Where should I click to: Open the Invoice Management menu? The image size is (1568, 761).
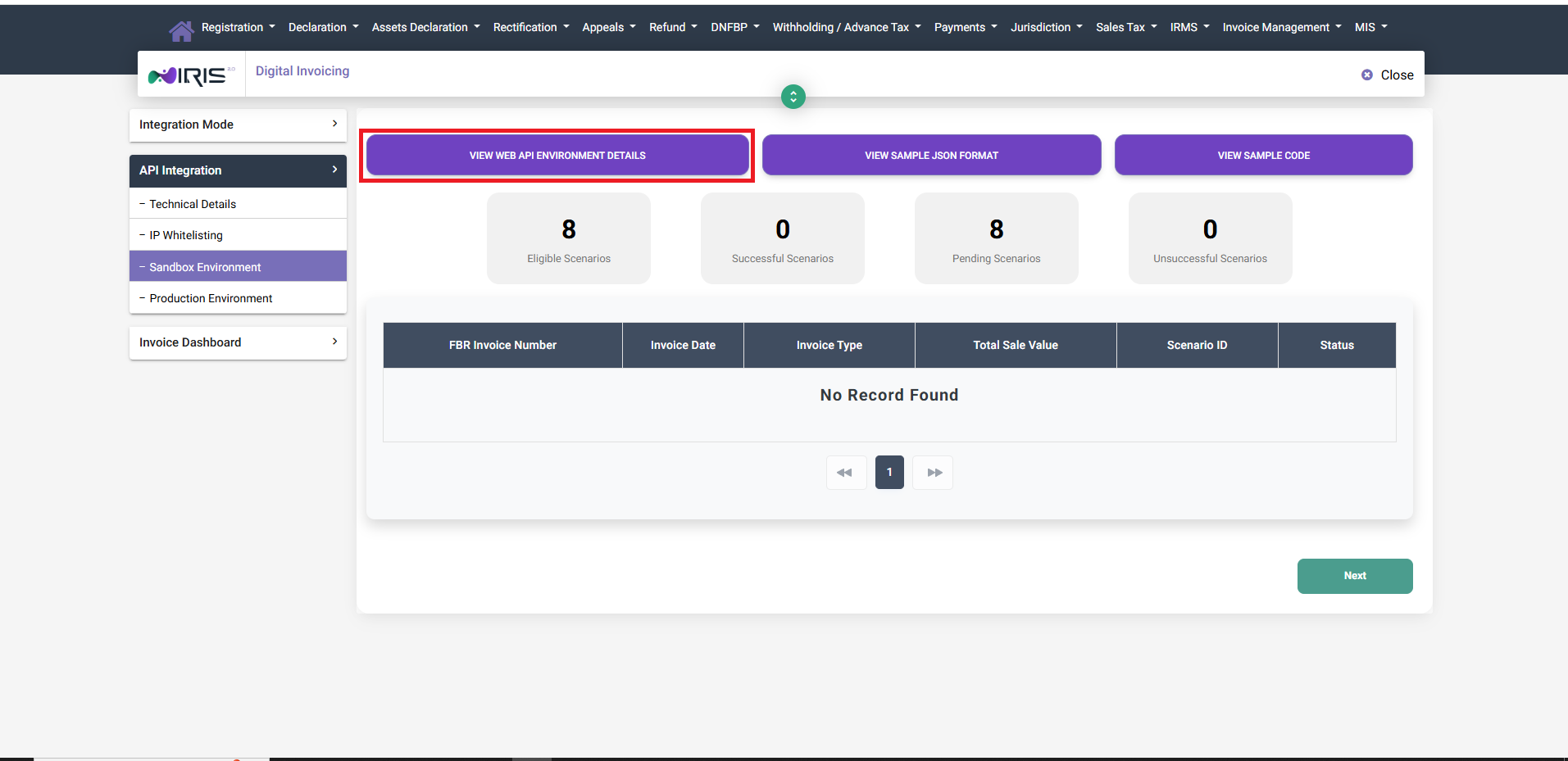[1280, 27]
